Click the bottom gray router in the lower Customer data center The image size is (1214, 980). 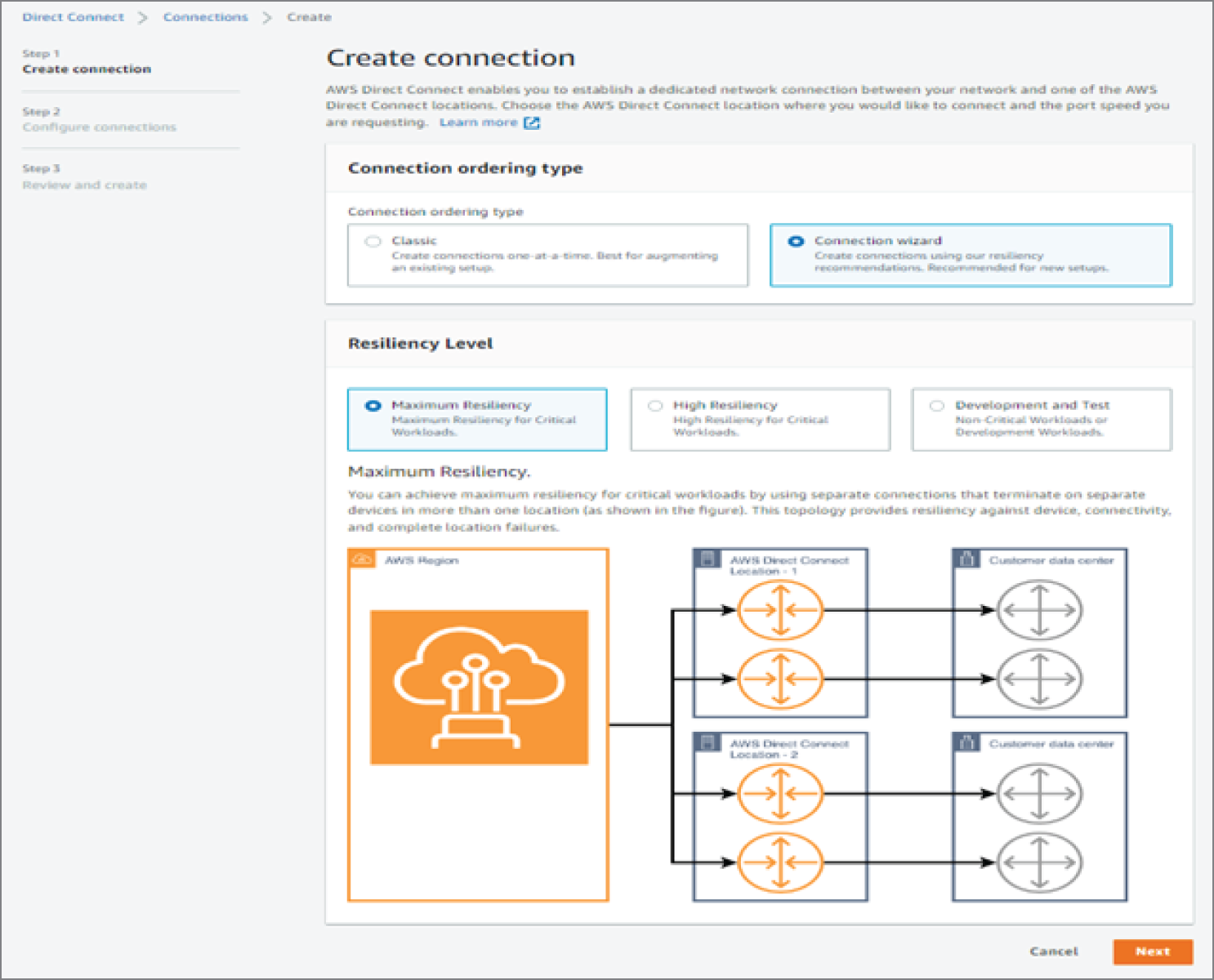click(1039, 862)
